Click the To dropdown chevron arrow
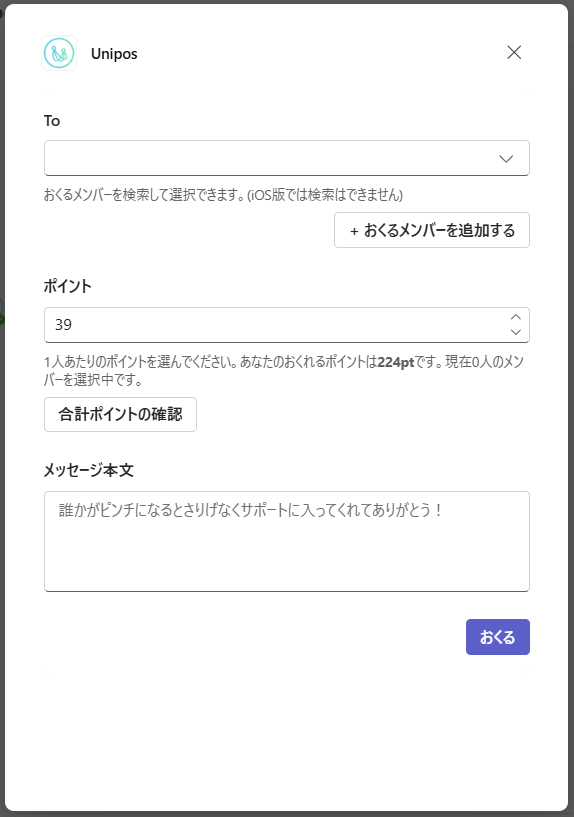The width and height of the screenshot is (574, 817). pyautogui.click(x=506, y=158)
